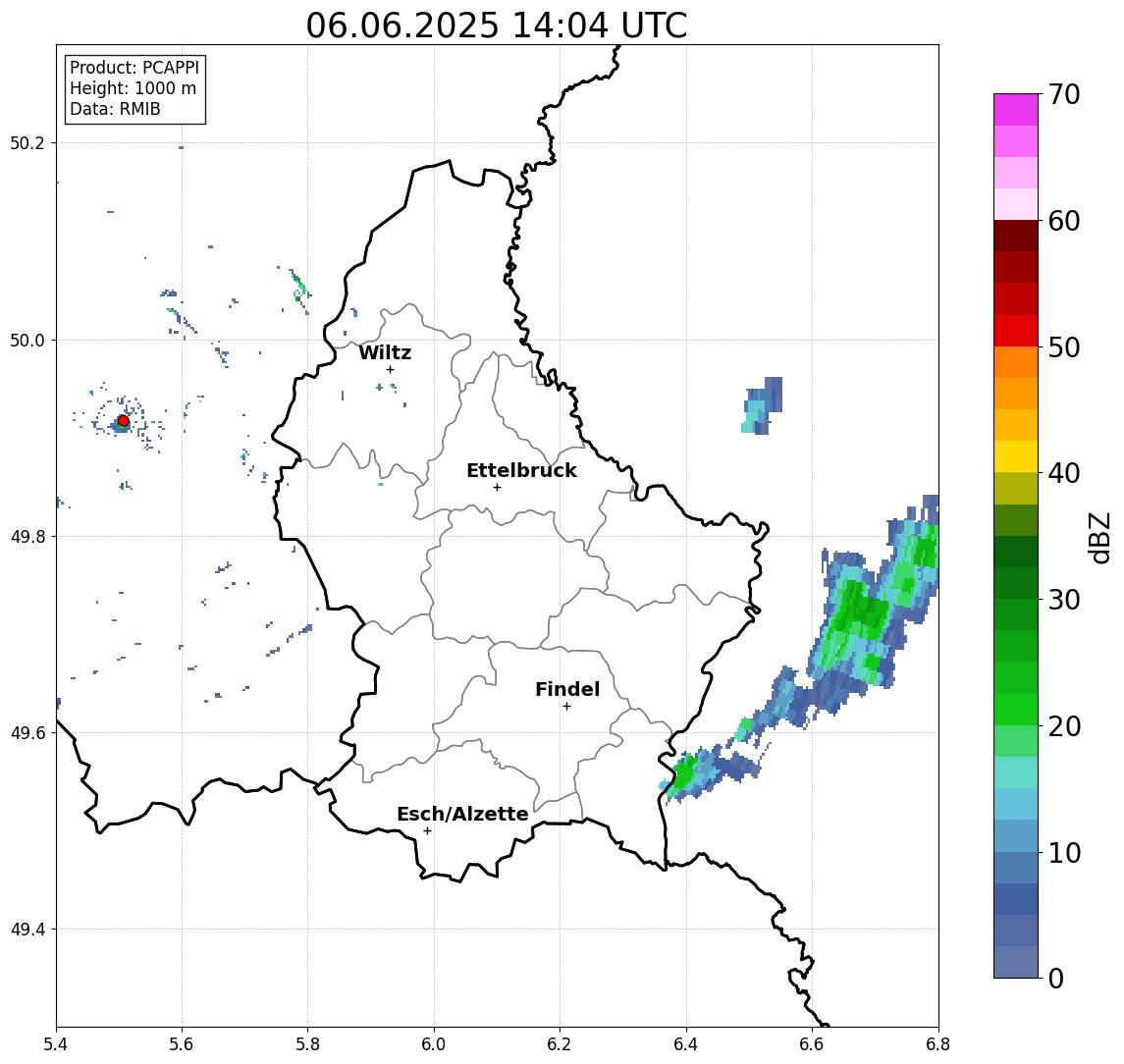Click the colorbar tick label 50
This screenshot has width=1124, height=1064.
(x=1064, y=347)
